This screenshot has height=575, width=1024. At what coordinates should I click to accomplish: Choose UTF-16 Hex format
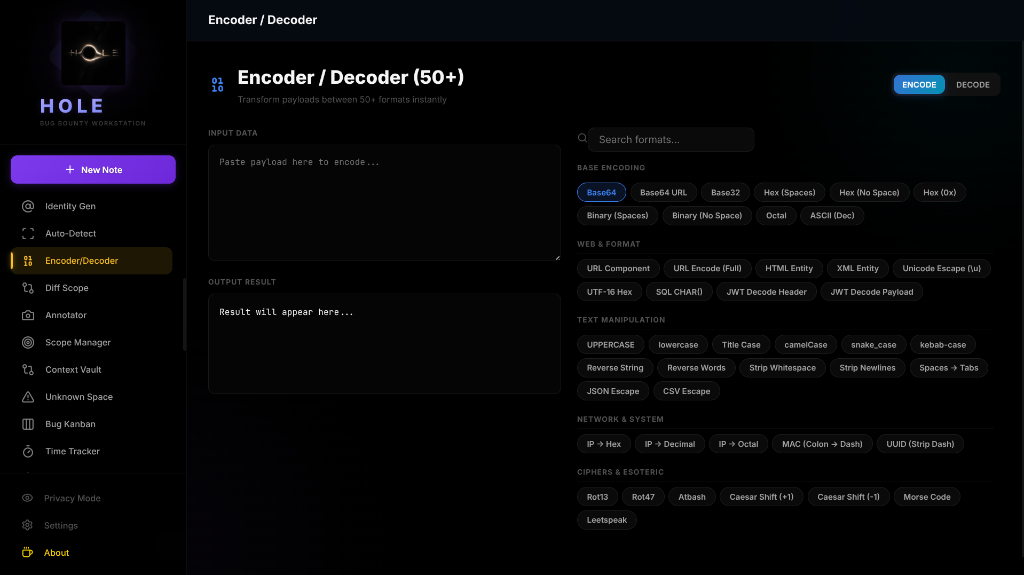[609, 292]
